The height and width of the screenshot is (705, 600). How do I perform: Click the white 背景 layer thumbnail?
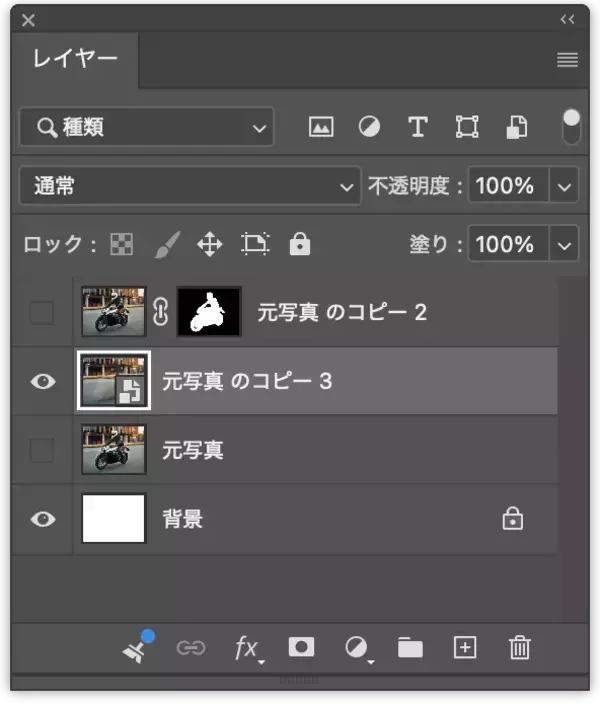[113, 518]
